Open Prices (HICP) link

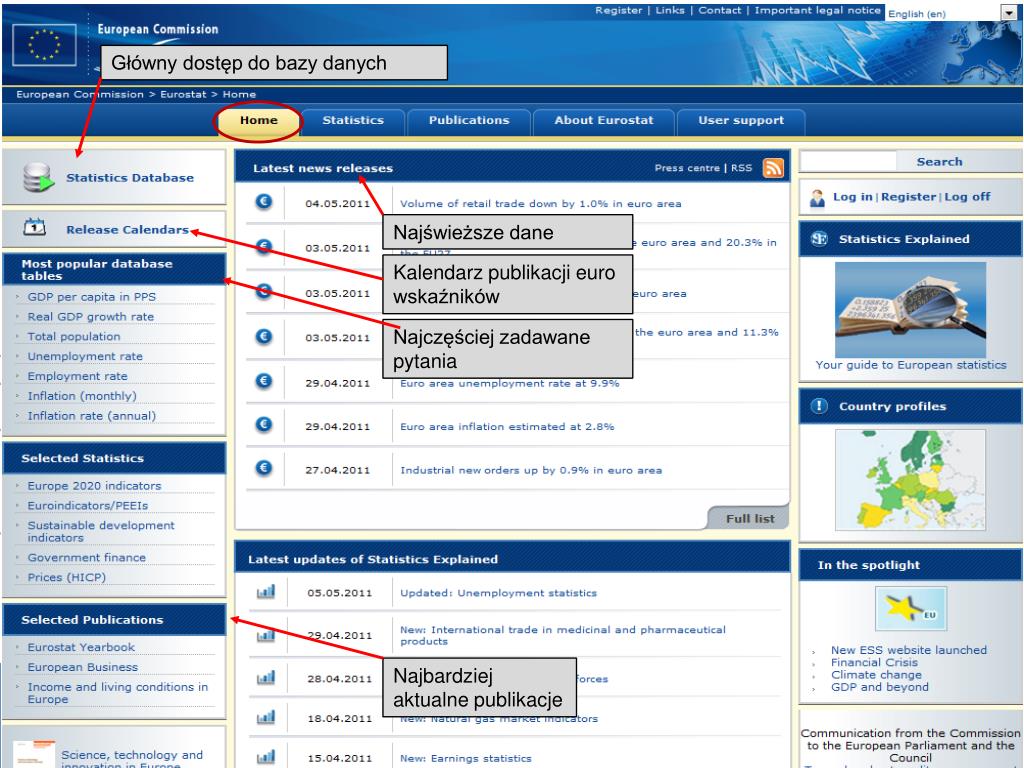pos(67,577)
